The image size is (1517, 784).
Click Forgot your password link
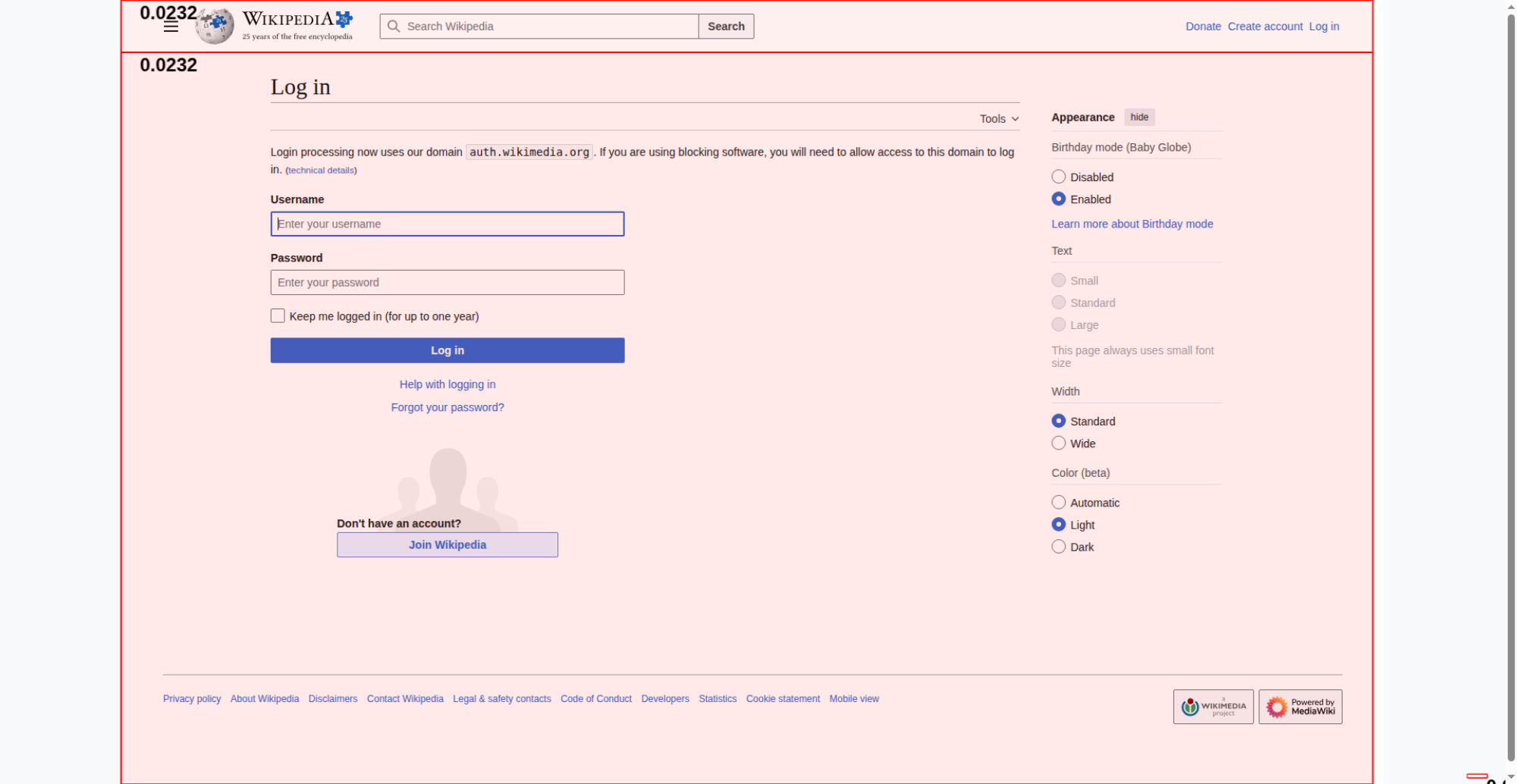point(448,407)
